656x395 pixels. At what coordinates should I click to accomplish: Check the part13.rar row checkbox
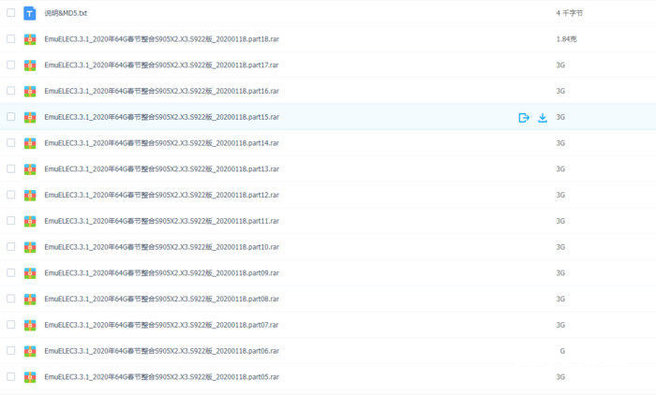11,169
